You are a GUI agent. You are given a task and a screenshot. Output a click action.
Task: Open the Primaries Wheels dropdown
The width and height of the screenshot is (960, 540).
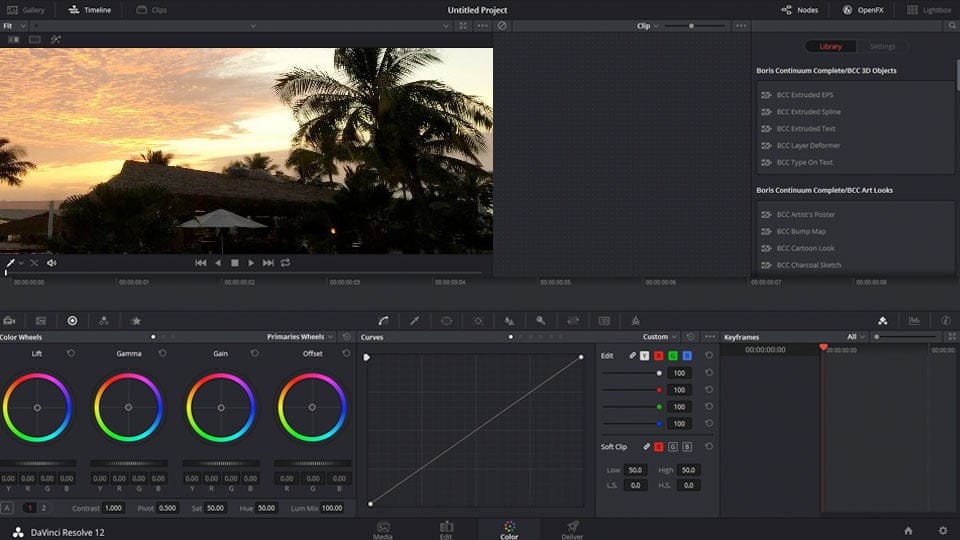[x=298, y=337]
